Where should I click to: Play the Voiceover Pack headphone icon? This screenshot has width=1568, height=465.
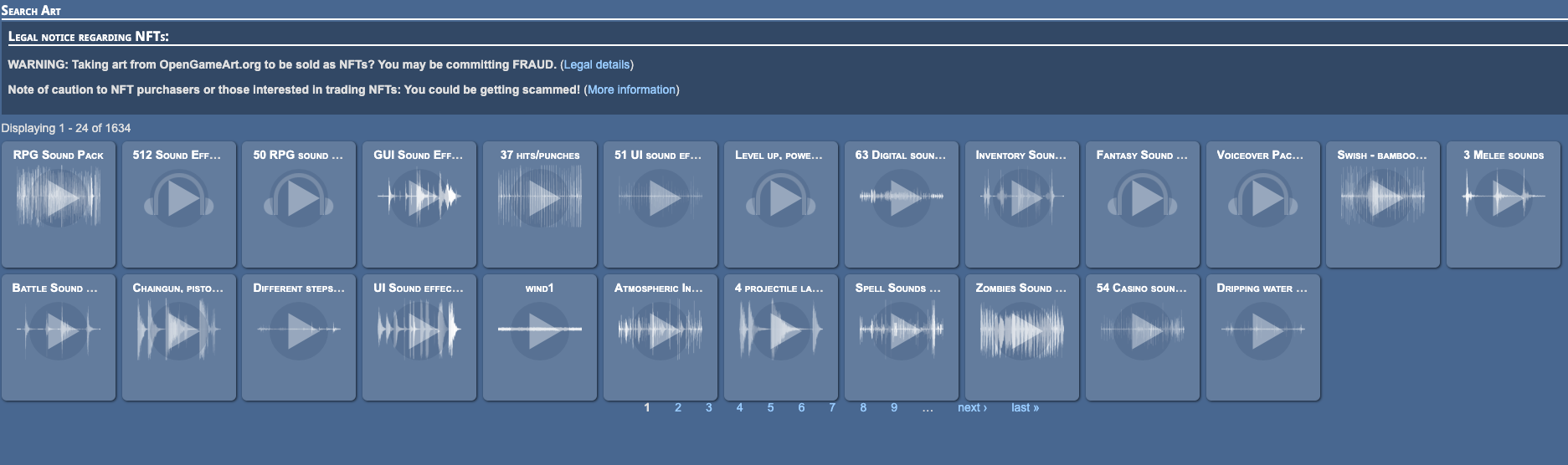pos(1262,197)
